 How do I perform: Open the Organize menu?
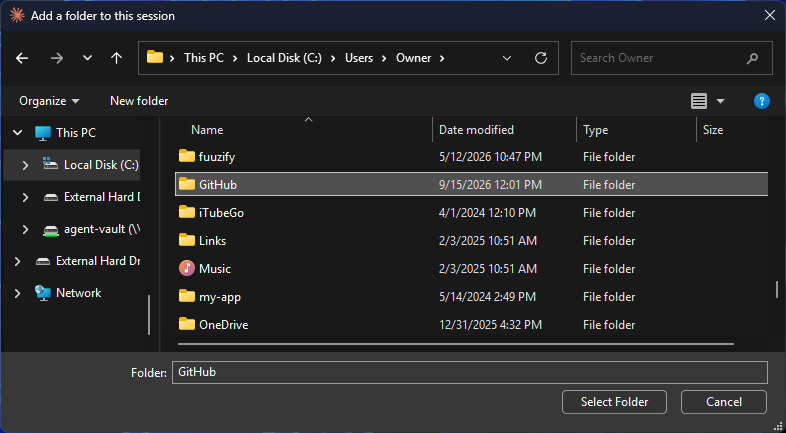49,101
